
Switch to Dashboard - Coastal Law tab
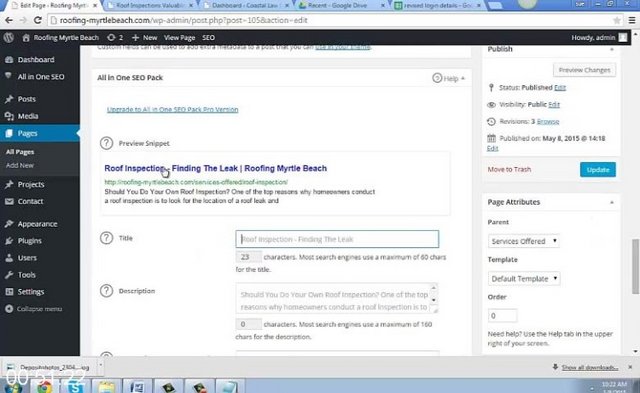(245, 6)
